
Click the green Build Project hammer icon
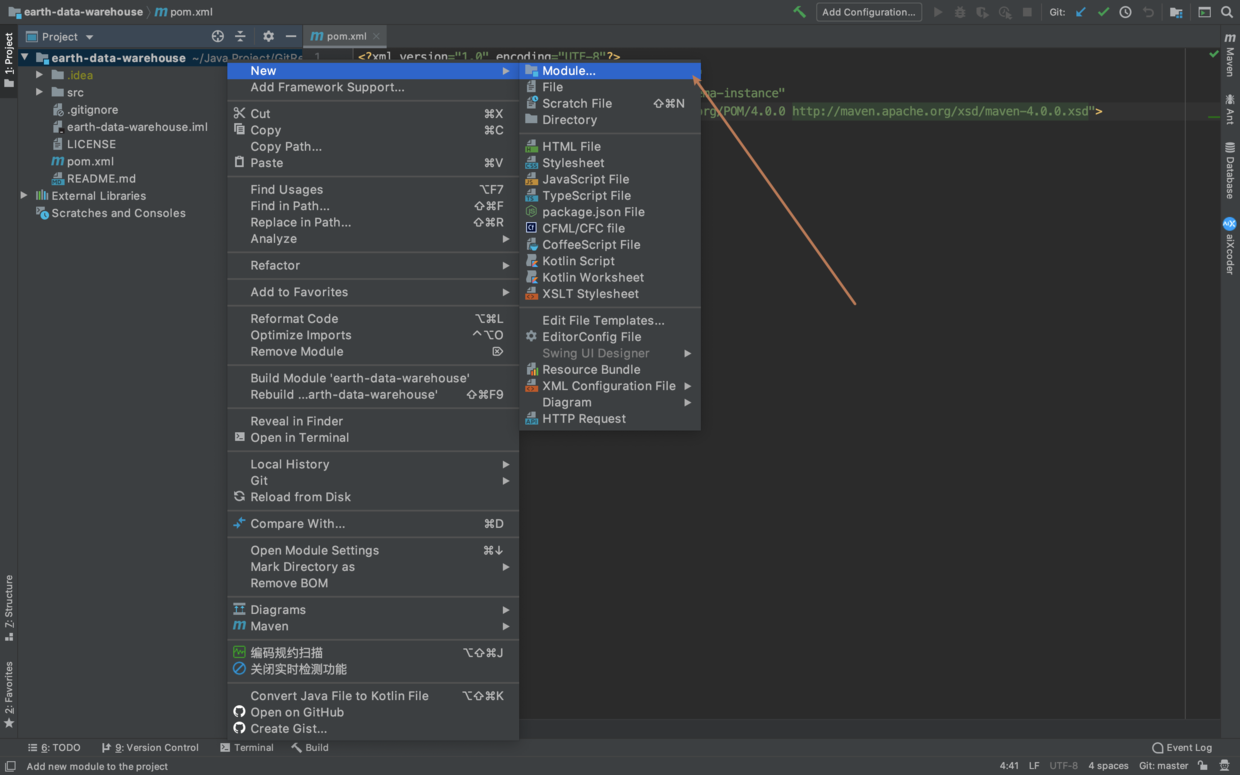(x=799, y=12)
